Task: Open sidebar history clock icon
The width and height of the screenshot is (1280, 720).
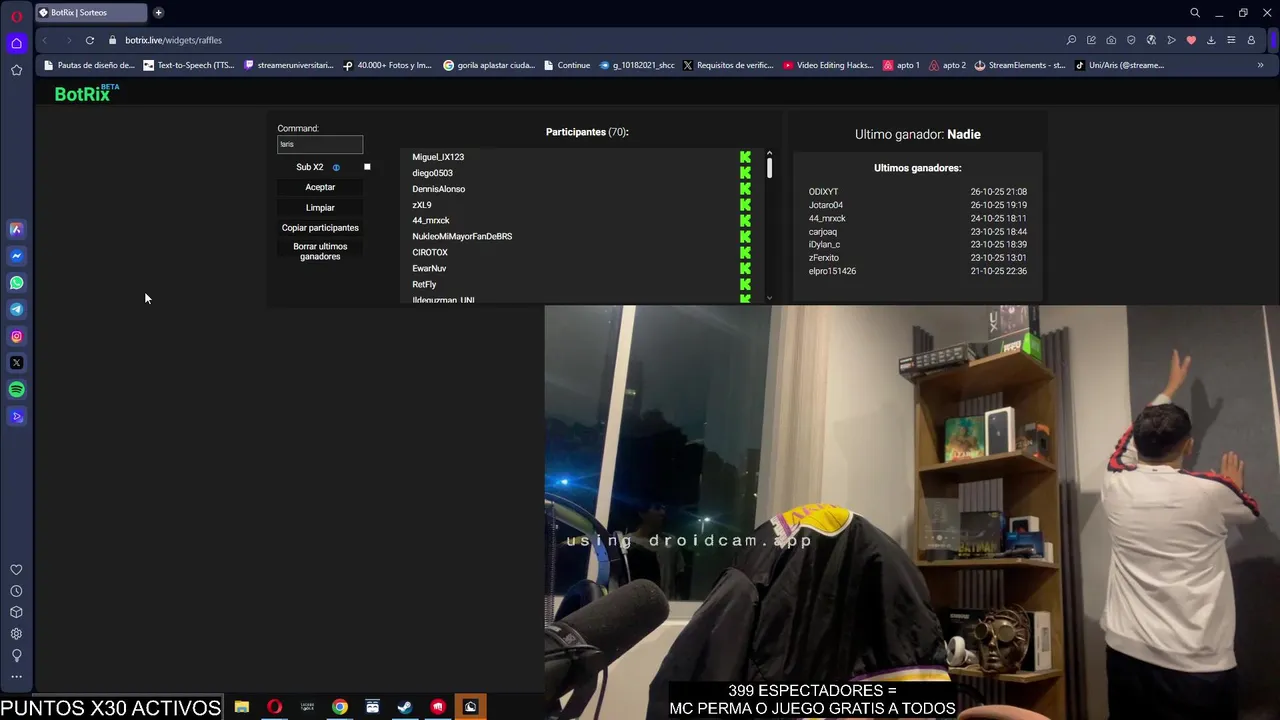Action: 16,591
